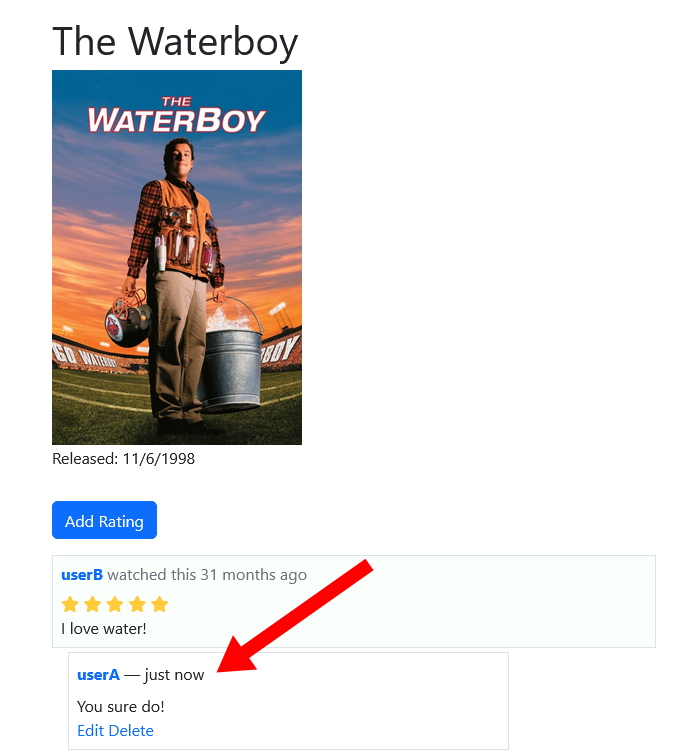Viewport: 687px width, 753px height.
Task: Click the fifth star in userB's rating
Action: (159, 604)
